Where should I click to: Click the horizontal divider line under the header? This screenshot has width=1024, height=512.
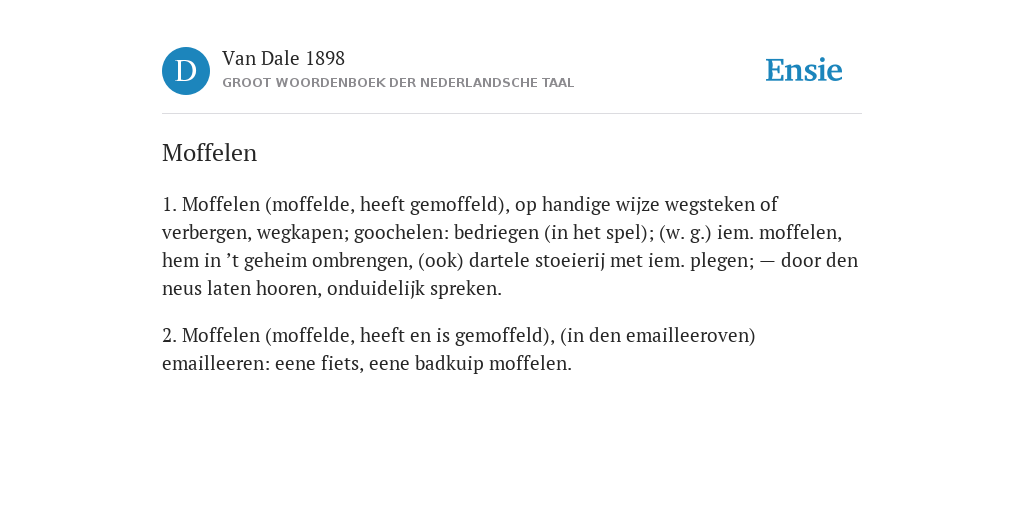click(512, 114)
